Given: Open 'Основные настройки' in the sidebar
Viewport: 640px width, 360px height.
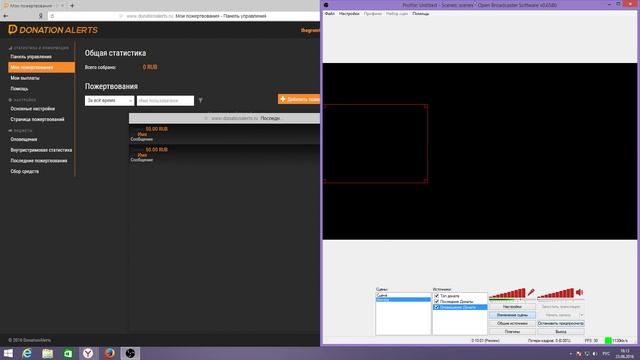Looking at the screenshot, I should tap(33, 109).
